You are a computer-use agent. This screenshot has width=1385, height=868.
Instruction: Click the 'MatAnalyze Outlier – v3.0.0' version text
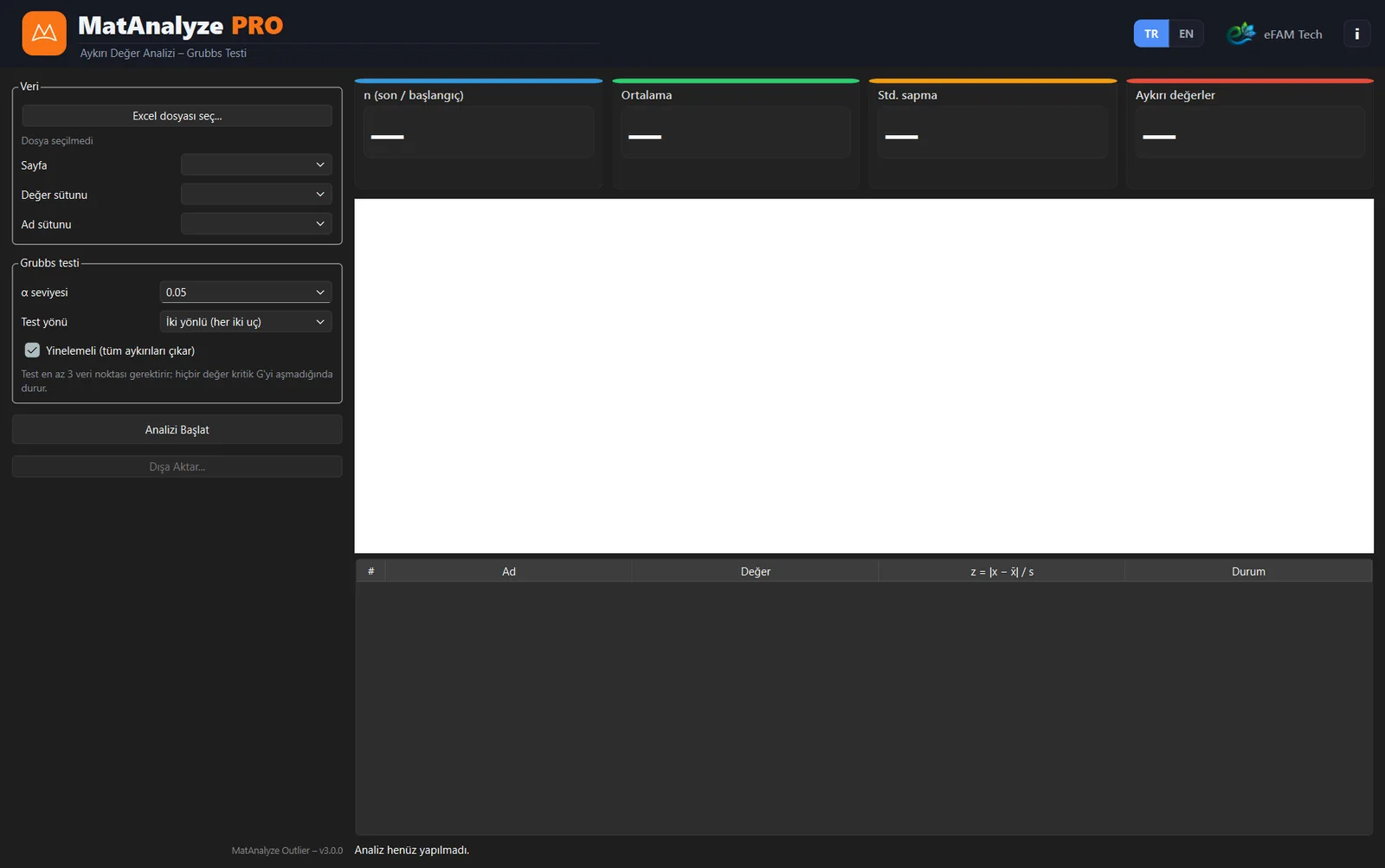click(x=287, y=851)
